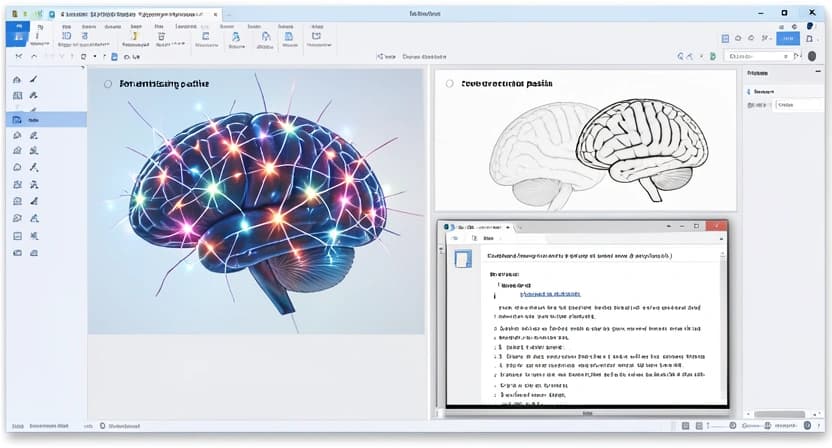This screenshot has height=448, width=832.
Task: Open the dropdown arrow inside the search field
Action: point(786,56)
